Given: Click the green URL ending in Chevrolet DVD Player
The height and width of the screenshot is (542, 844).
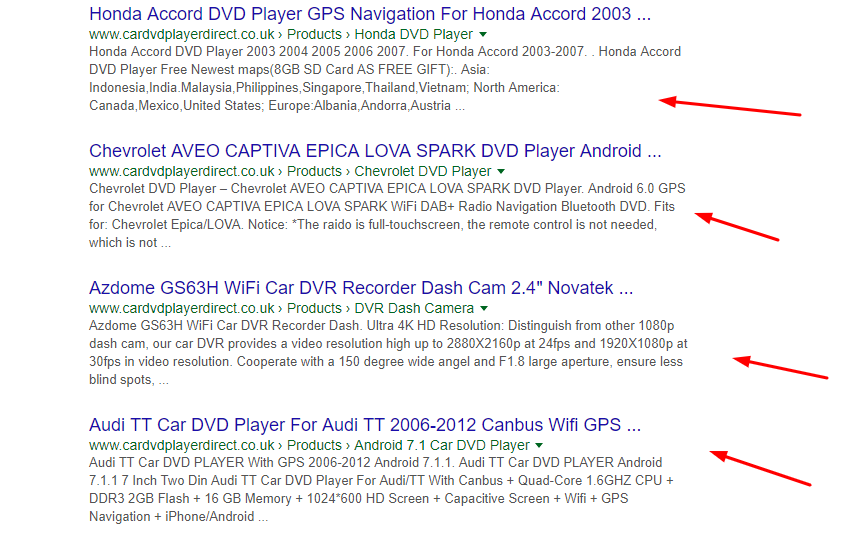Looking at the screenshot, I should [x=290, y=171].
